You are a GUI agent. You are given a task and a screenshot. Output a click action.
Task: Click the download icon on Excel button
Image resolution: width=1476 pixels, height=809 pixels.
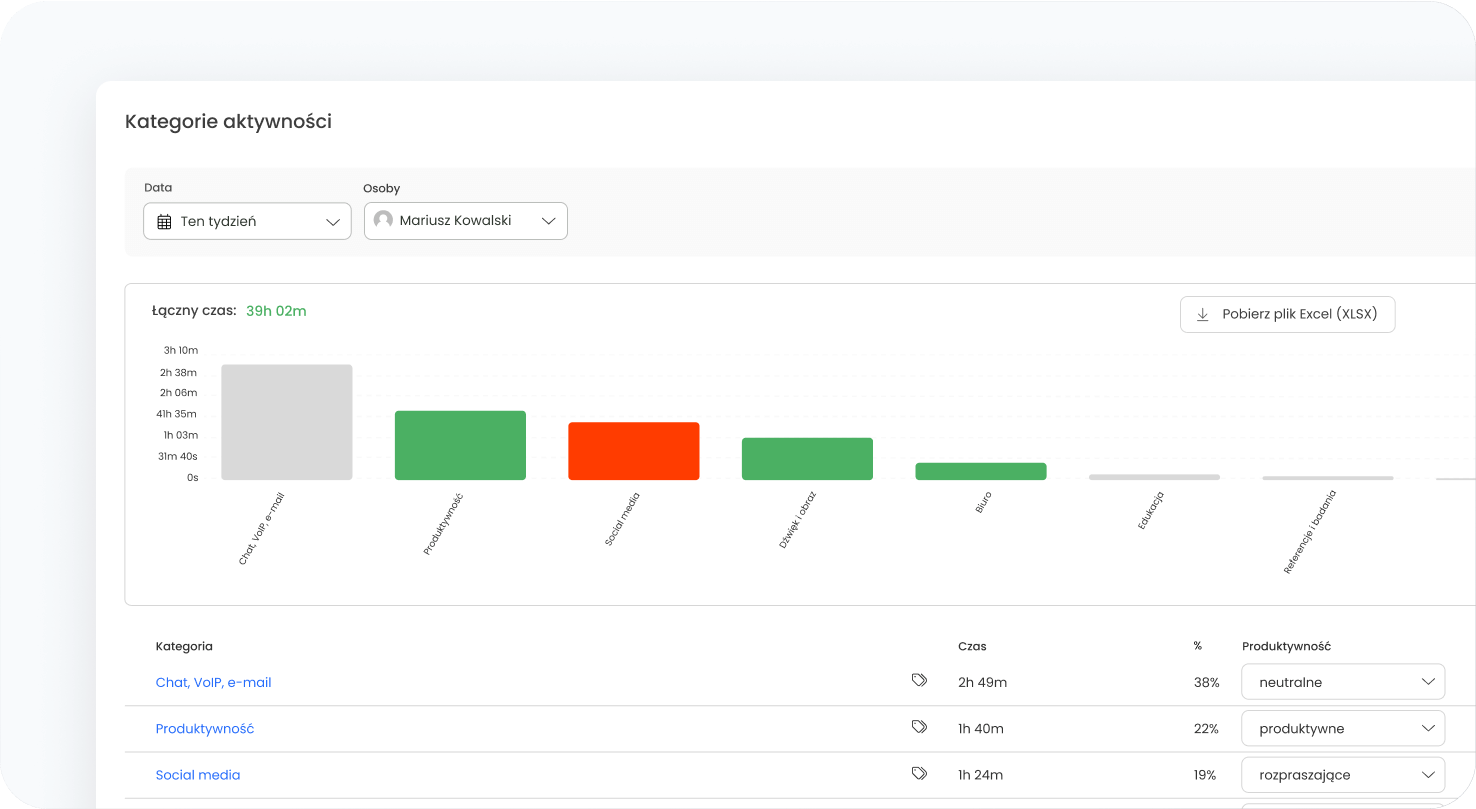coord(1203,314)
